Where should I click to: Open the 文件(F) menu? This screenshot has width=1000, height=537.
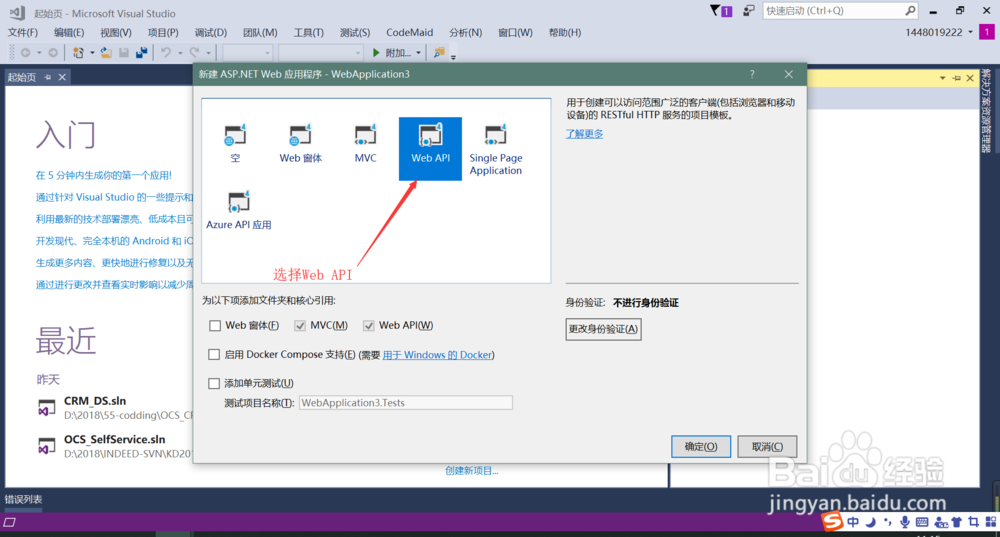tap(23, 33)
